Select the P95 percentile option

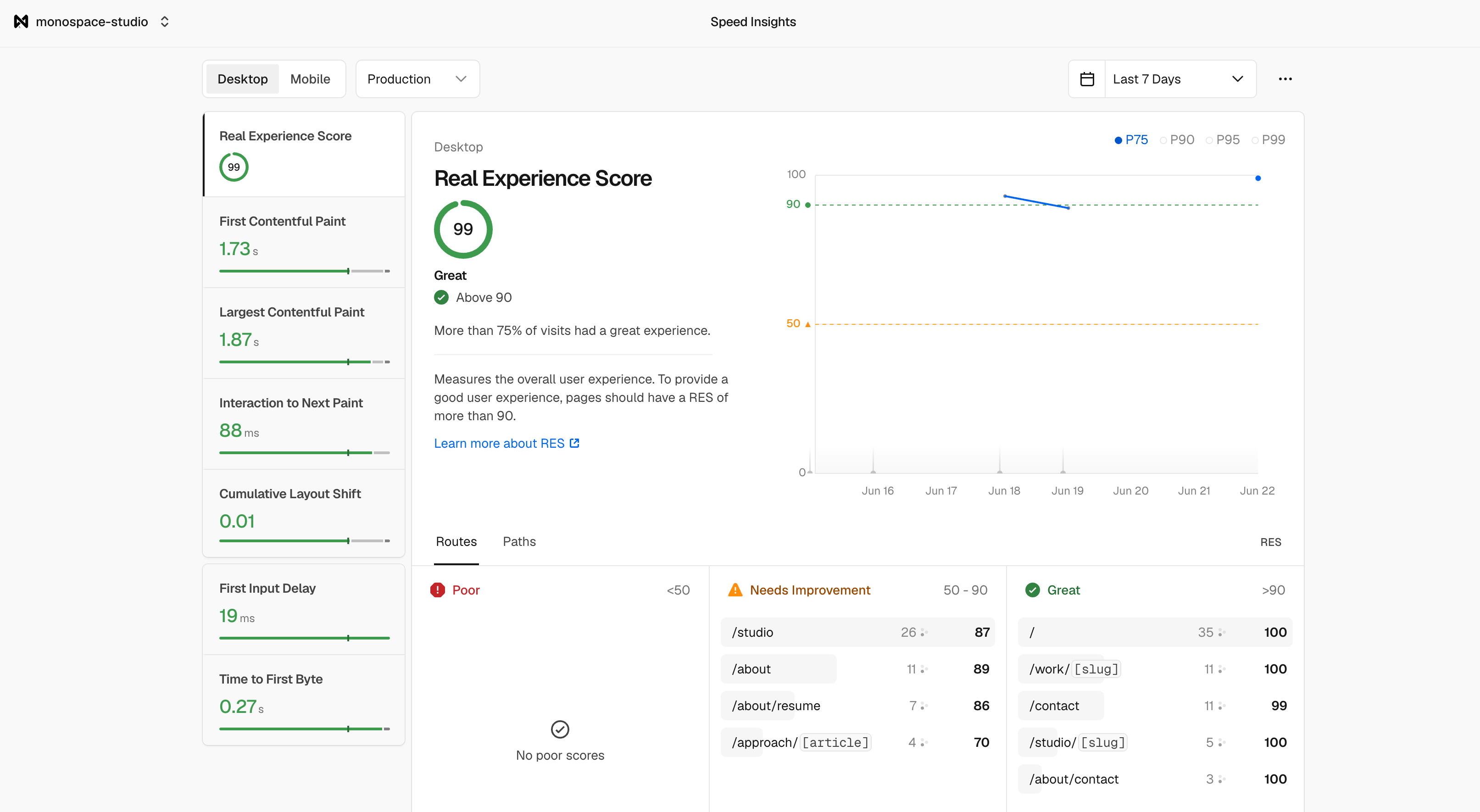point(1223,139)
